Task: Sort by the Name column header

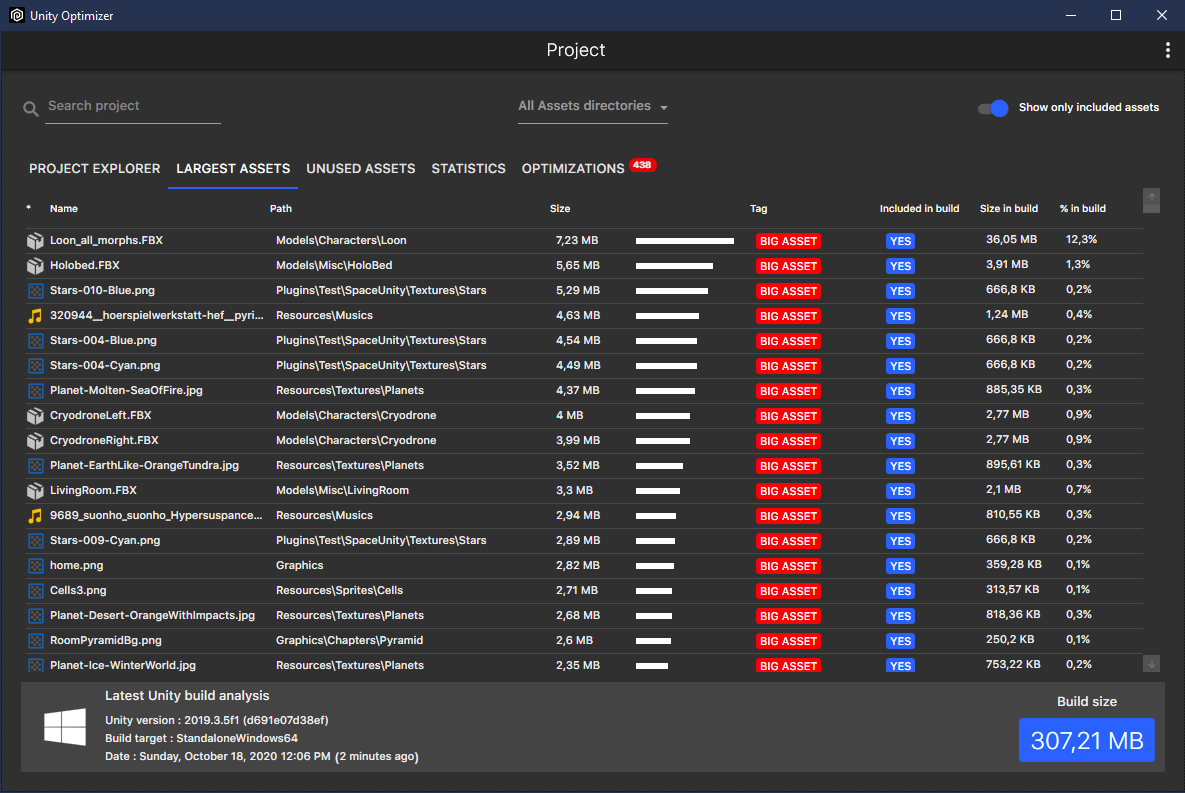Action: [63, 209]
